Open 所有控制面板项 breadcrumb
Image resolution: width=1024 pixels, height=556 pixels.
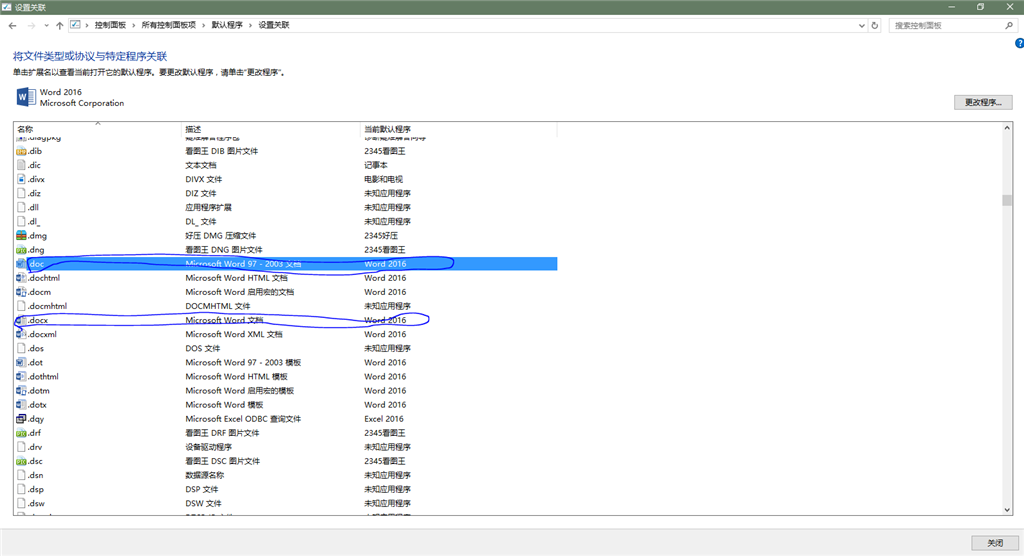[x=168, y=25]
